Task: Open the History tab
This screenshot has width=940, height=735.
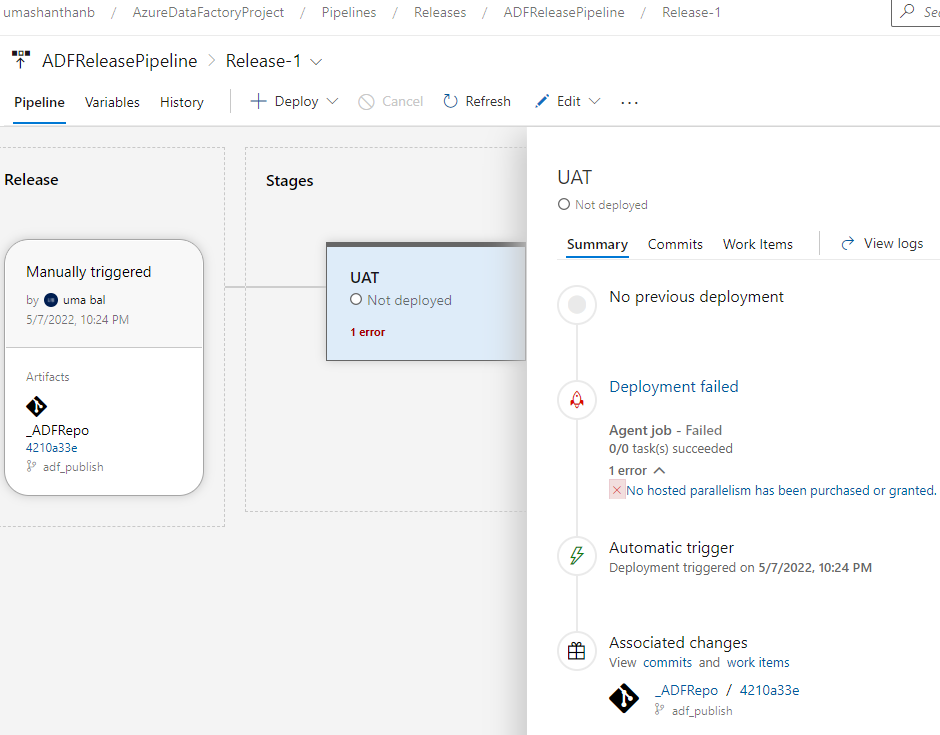Action: coord(182,102)
